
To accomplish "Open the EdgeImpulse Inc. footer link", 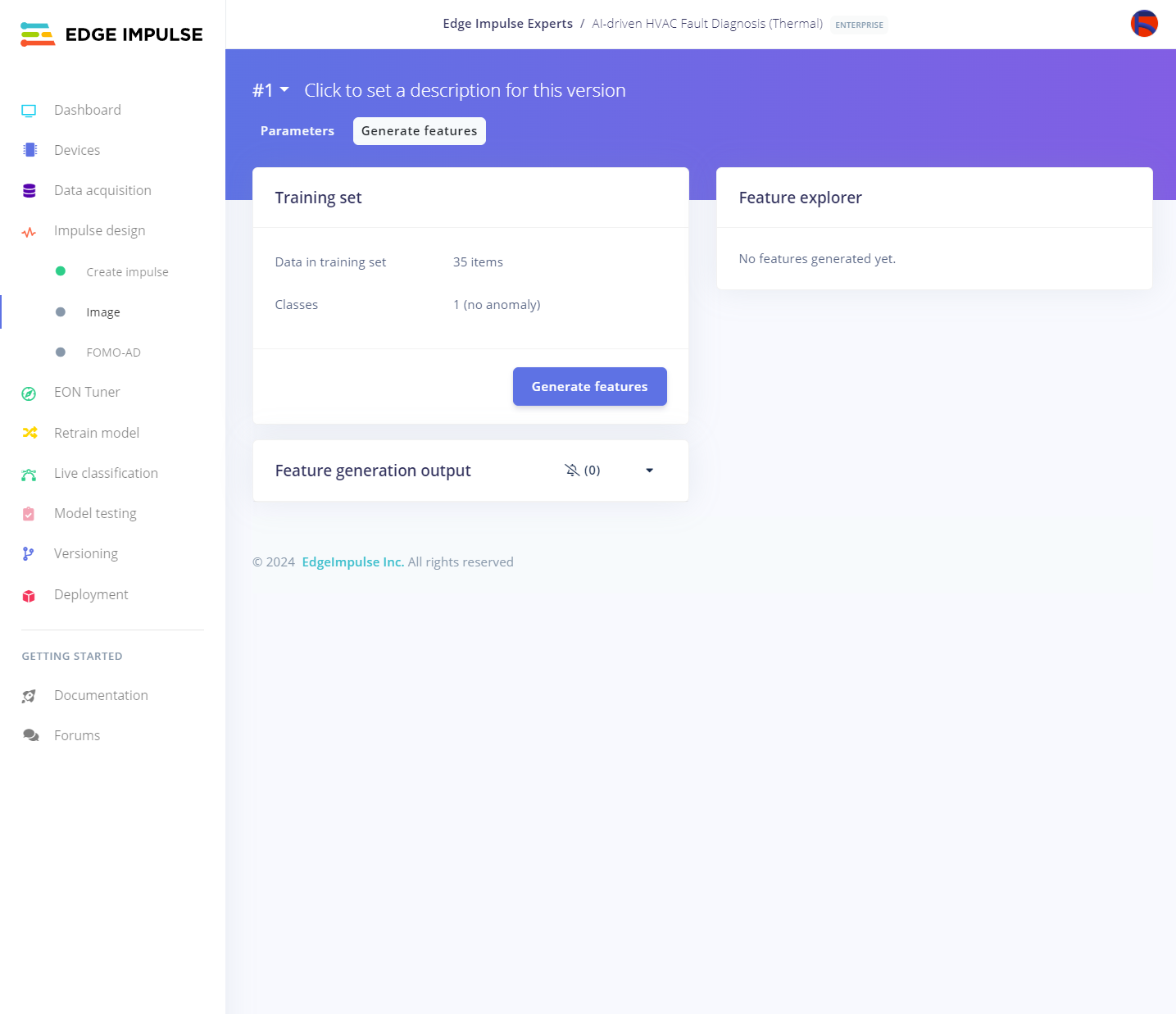I will 352,562.
